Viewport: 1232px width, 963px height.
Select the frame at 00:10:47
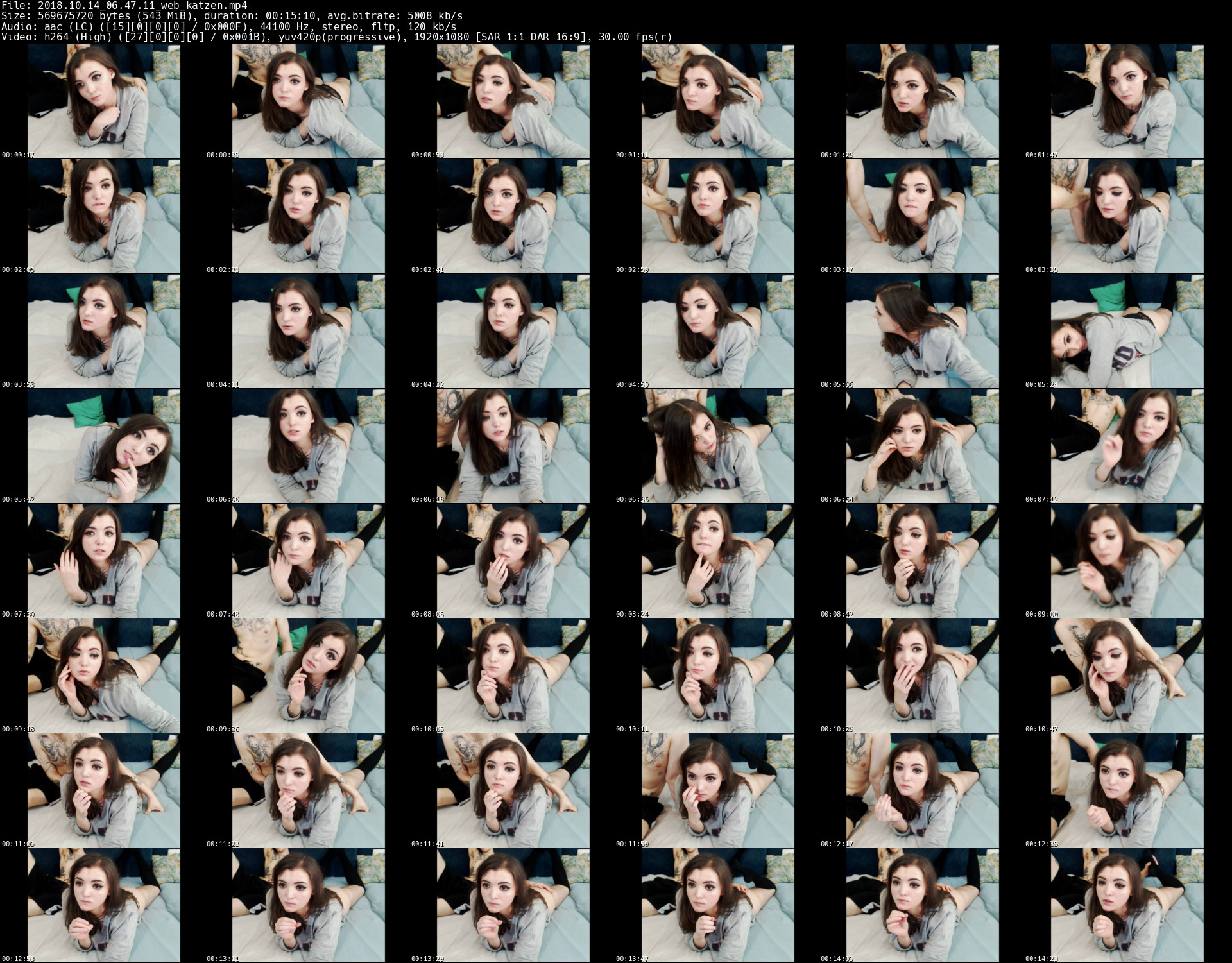[1127, 676]
